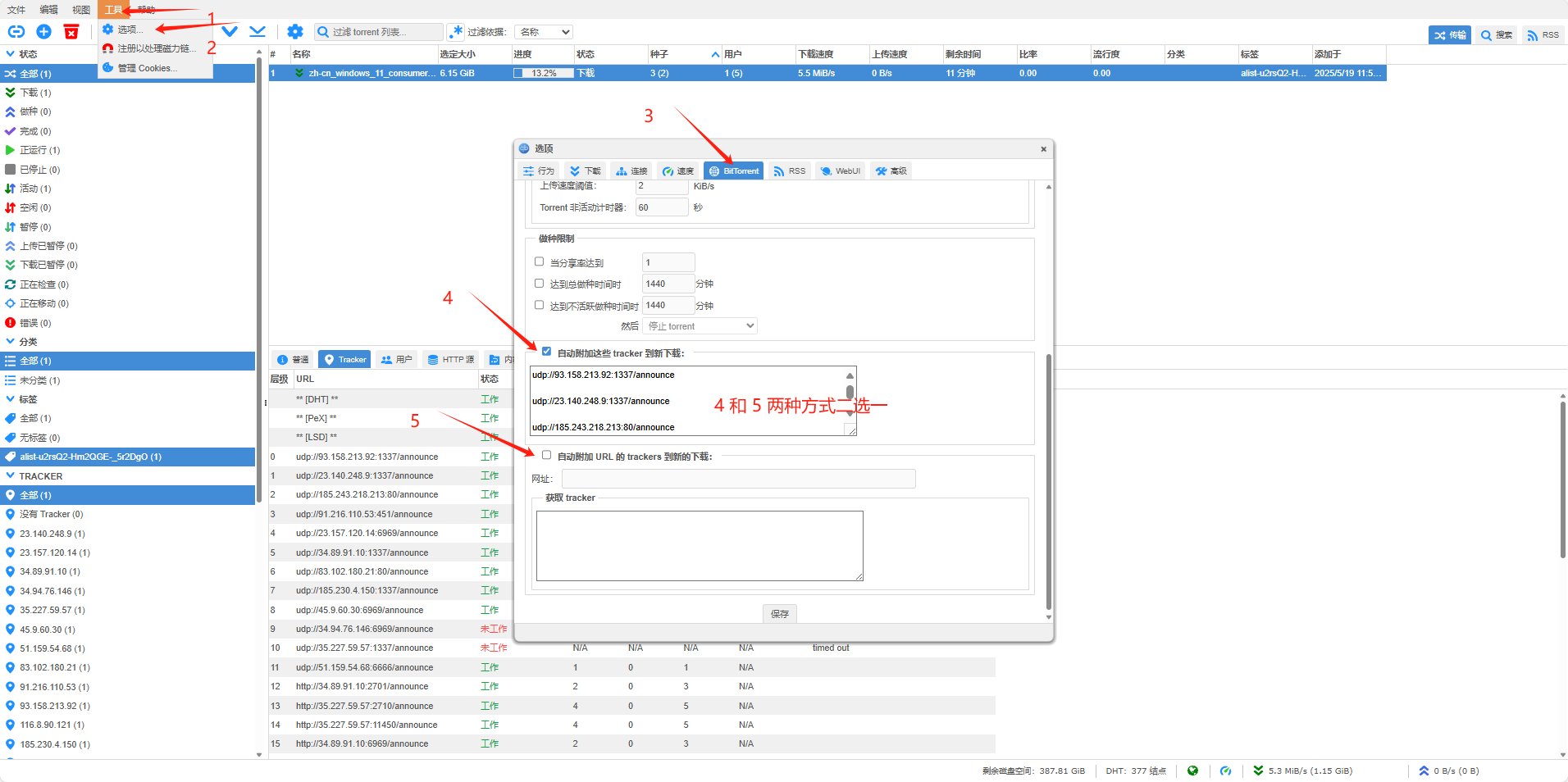
Task: Select the 正在检查 (0) status filter
Action: pos(128,284)
